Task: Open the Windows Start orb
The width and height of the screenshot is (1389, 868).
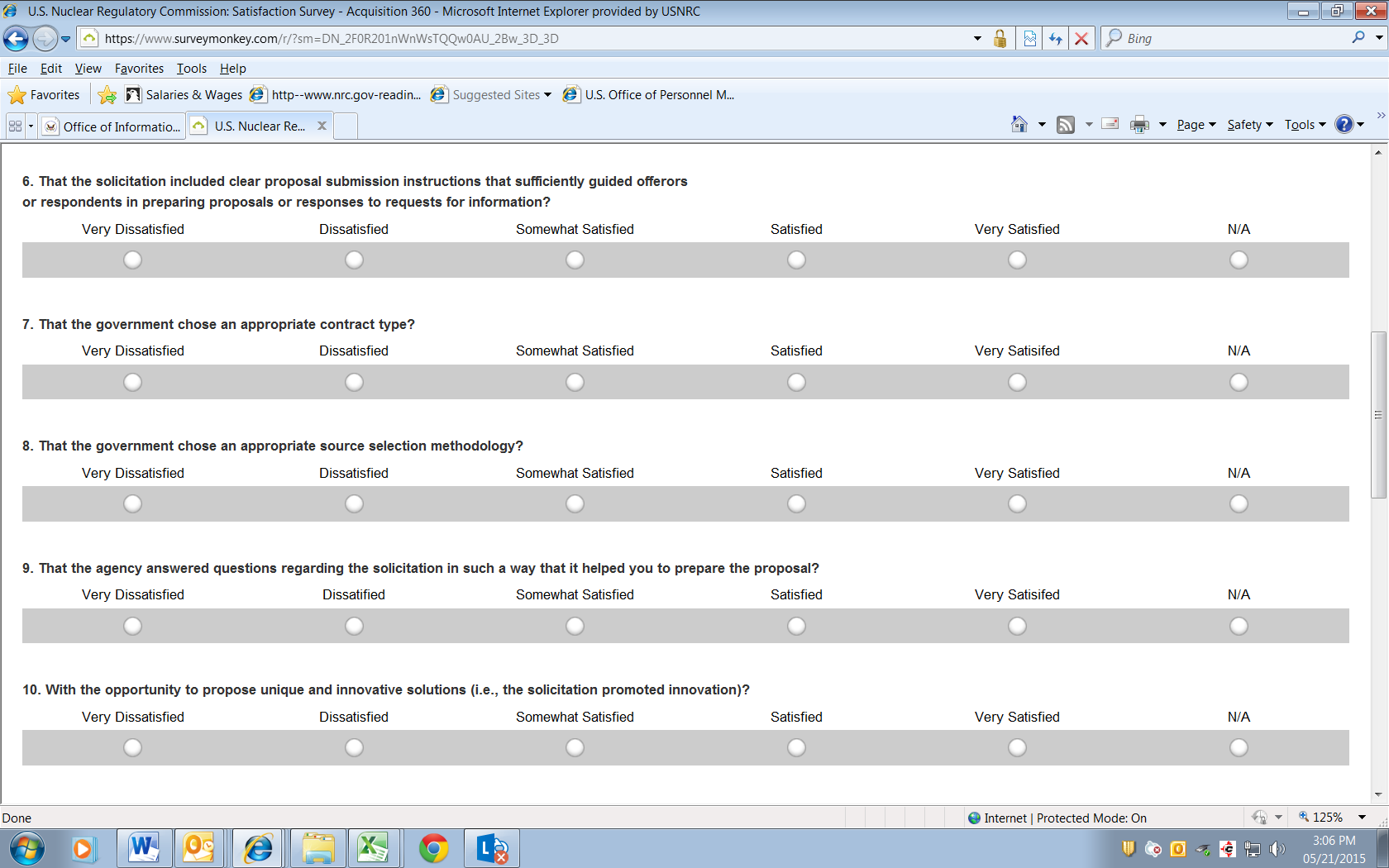Action: click(26, 848)
